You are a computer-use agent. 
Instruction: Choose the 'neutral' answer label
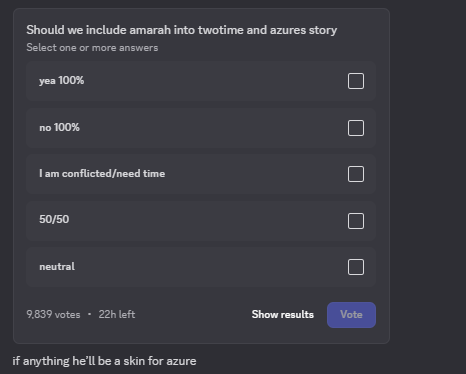click(57, 267)
